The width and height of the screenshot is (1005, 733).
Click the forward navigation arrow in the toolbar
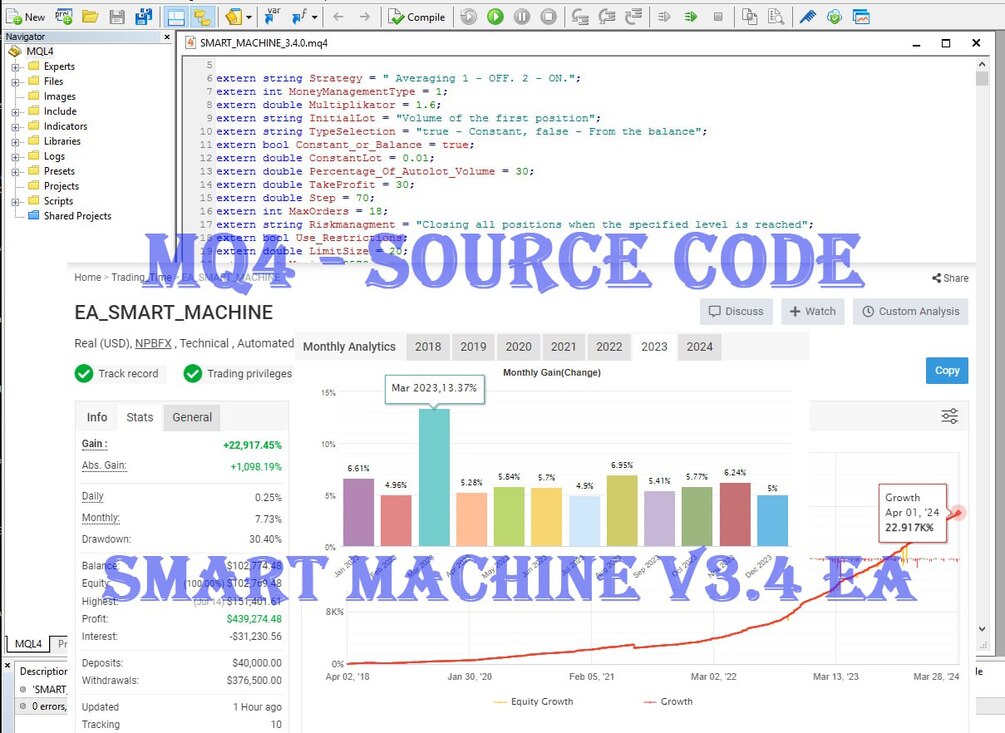click(365, 17)
